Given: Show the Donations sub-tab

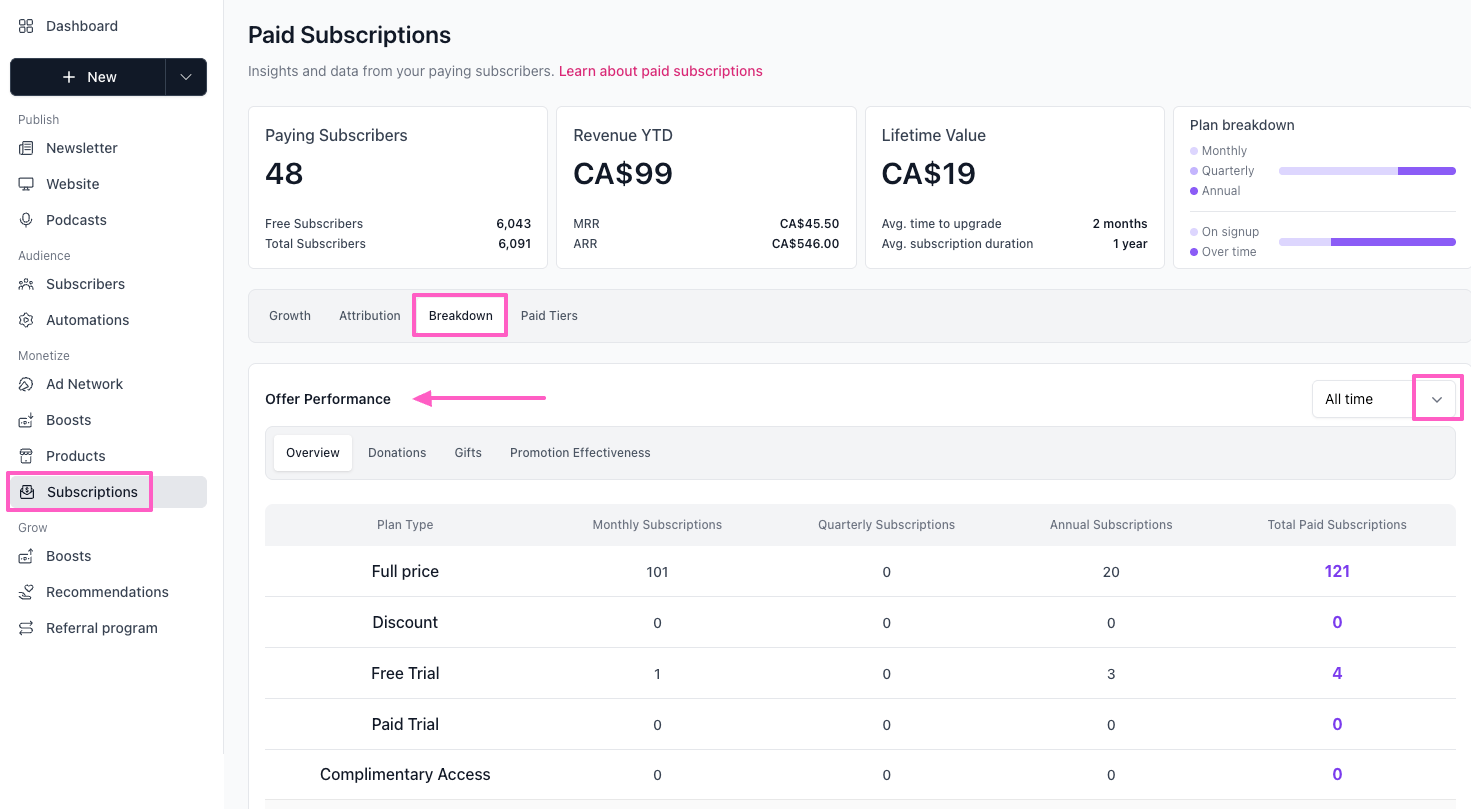Looking at the screenshot, I should pyautogui.click(x=397, y=453).
